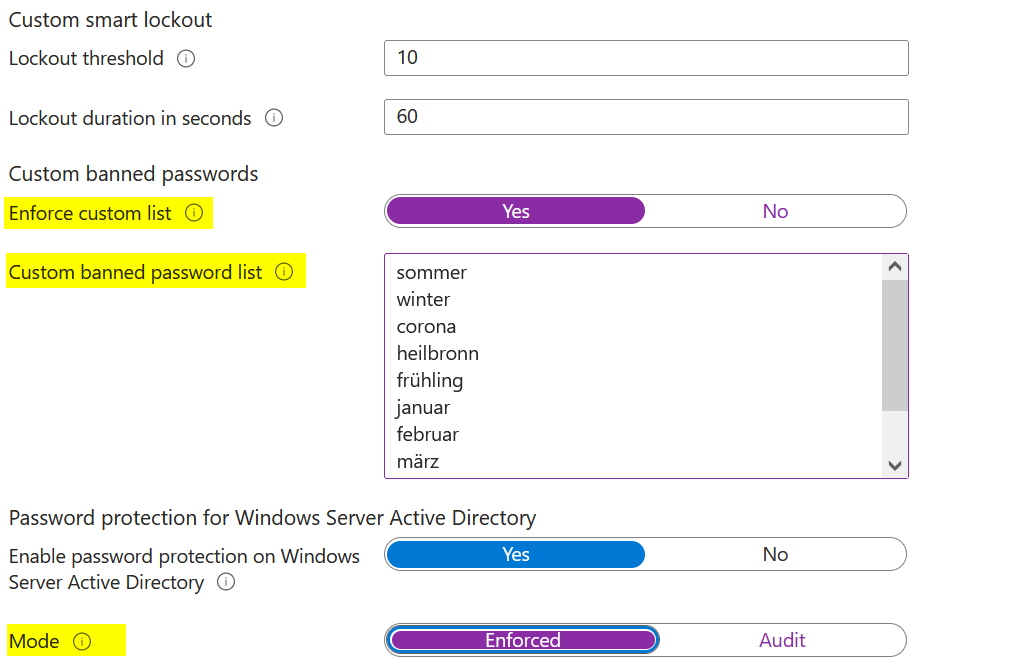Enable password protection by selecting Yes
Image resolution: width=1009 pixels, height=668 pixels.
[515, 555]
